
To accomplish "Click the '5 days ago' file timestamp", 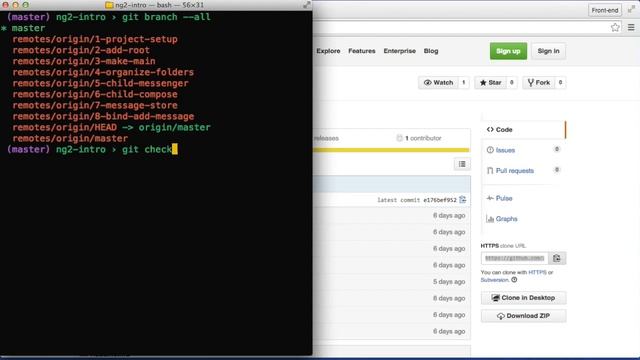I will click(449, 282).
